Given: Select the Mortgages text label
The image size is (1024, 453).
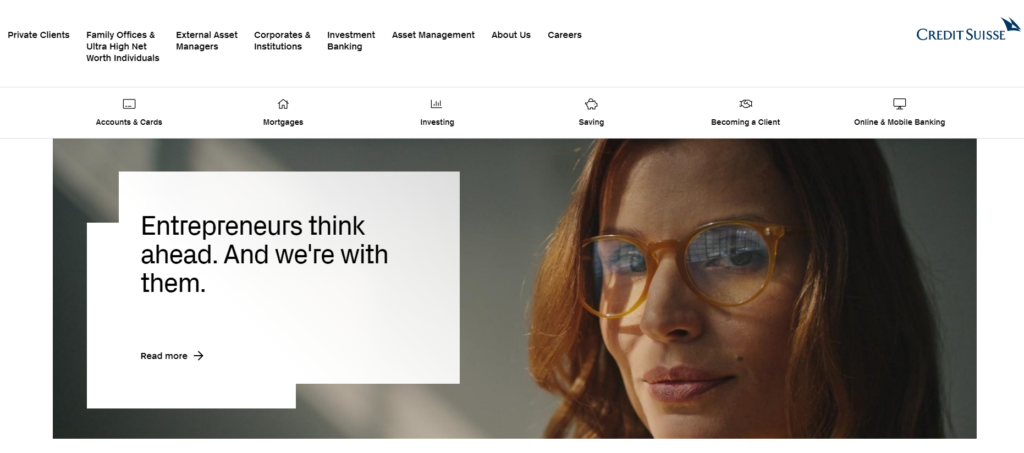Looking at the screenshot, I should 283,122.
